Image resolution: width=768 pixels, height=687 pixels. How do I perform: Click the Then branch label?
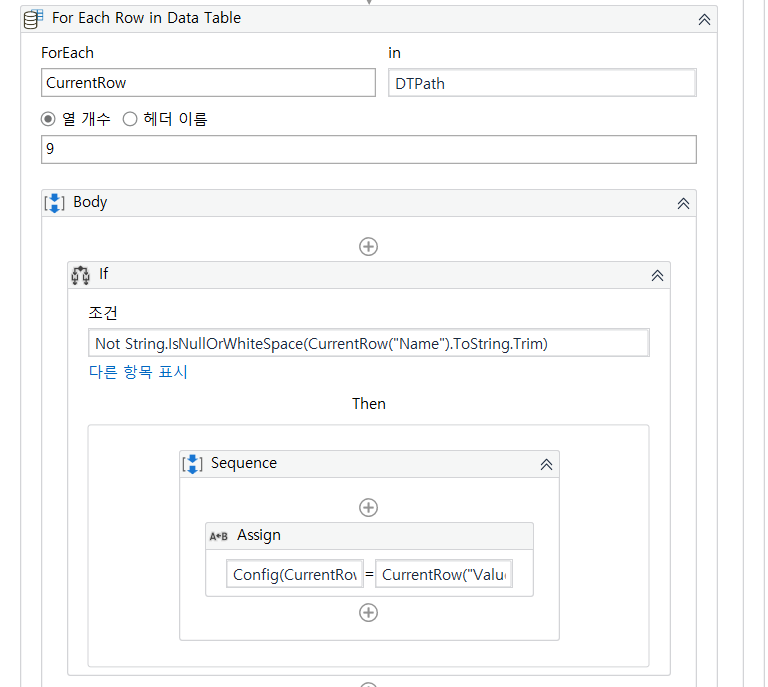(x=369, y=404)
